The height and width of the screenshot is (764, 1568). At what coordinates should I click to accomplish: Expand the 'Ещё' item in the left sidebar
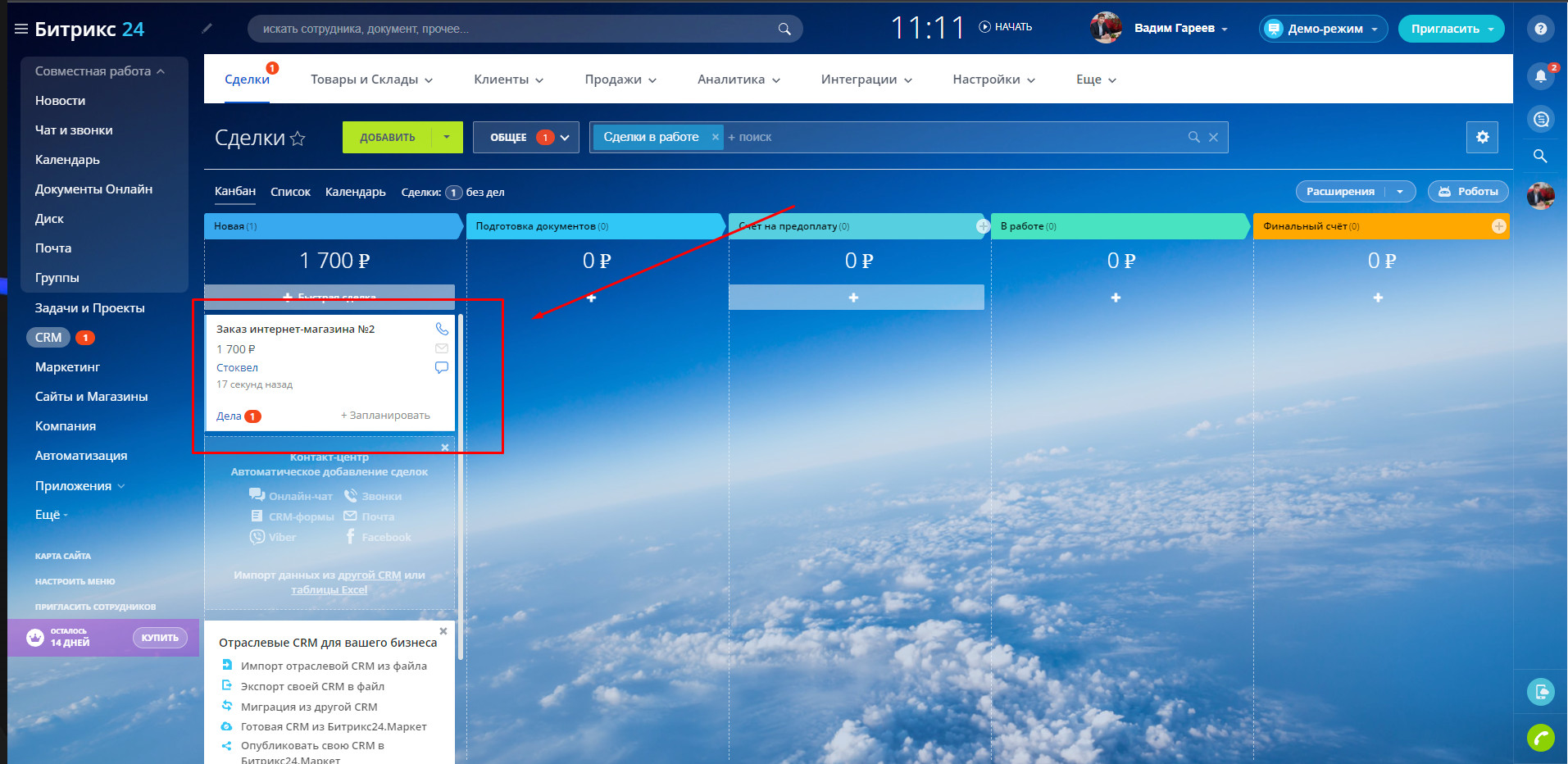[x=51, y=515]
